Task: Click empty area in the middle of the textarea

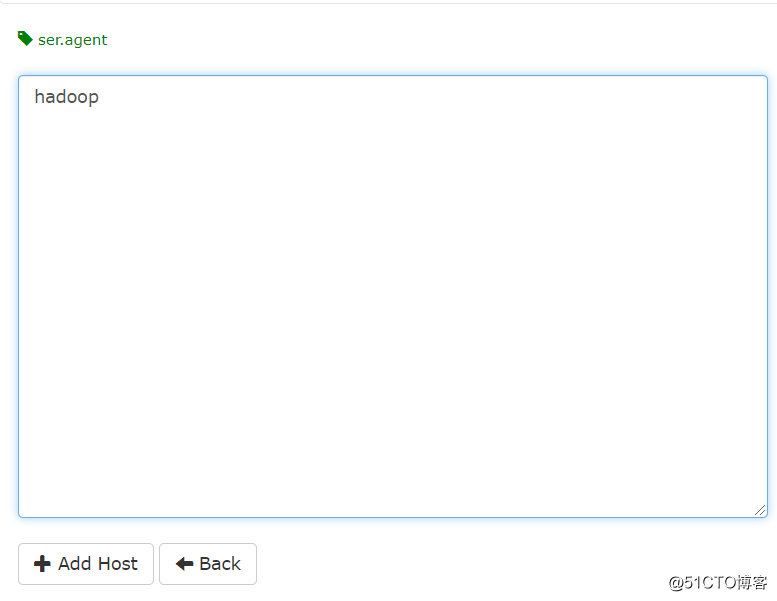Action: coord(393,297)
